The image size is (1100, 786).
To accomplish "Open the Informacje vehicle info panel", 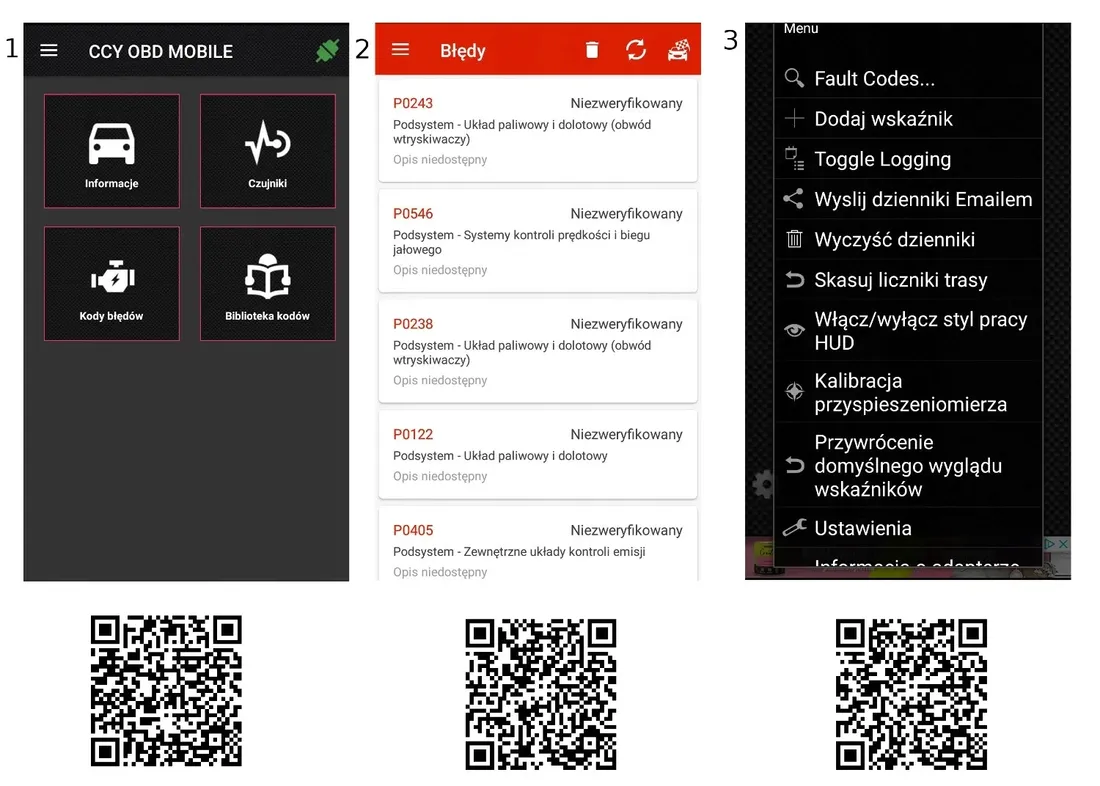I will (x=112, y=150).
